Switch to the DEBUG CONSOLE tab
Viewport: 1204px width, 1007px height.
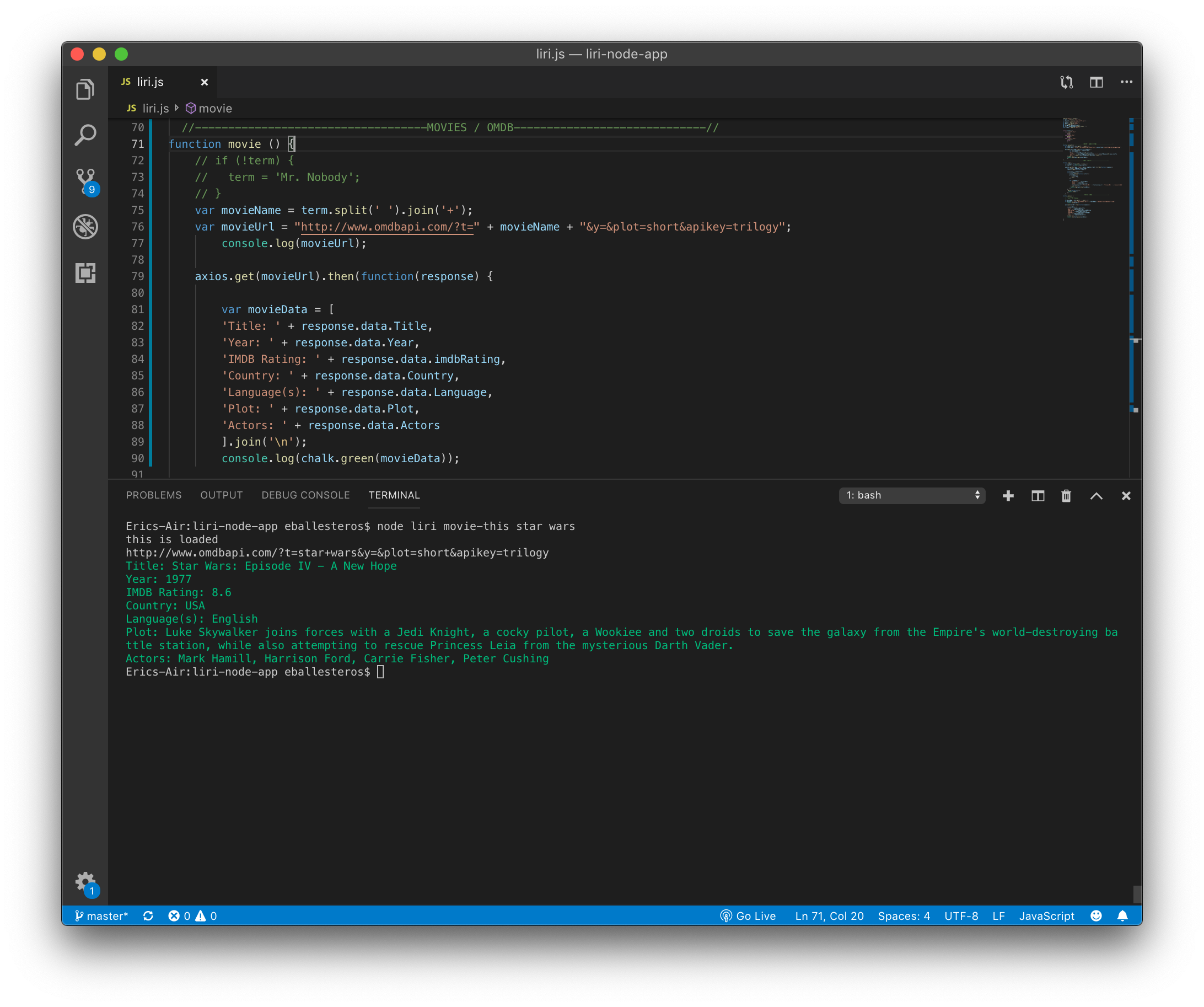pos(305,495)
